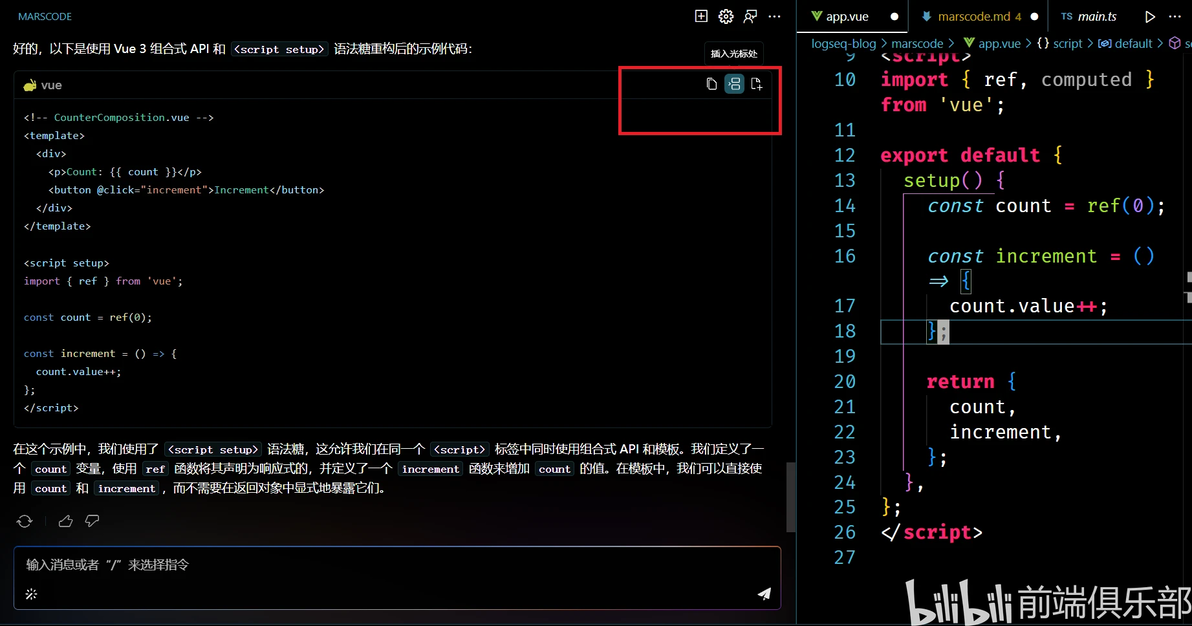Select marscode folder in breadcrumb
The height and width of the screenshot is (626, 1192).
(917, 43)
